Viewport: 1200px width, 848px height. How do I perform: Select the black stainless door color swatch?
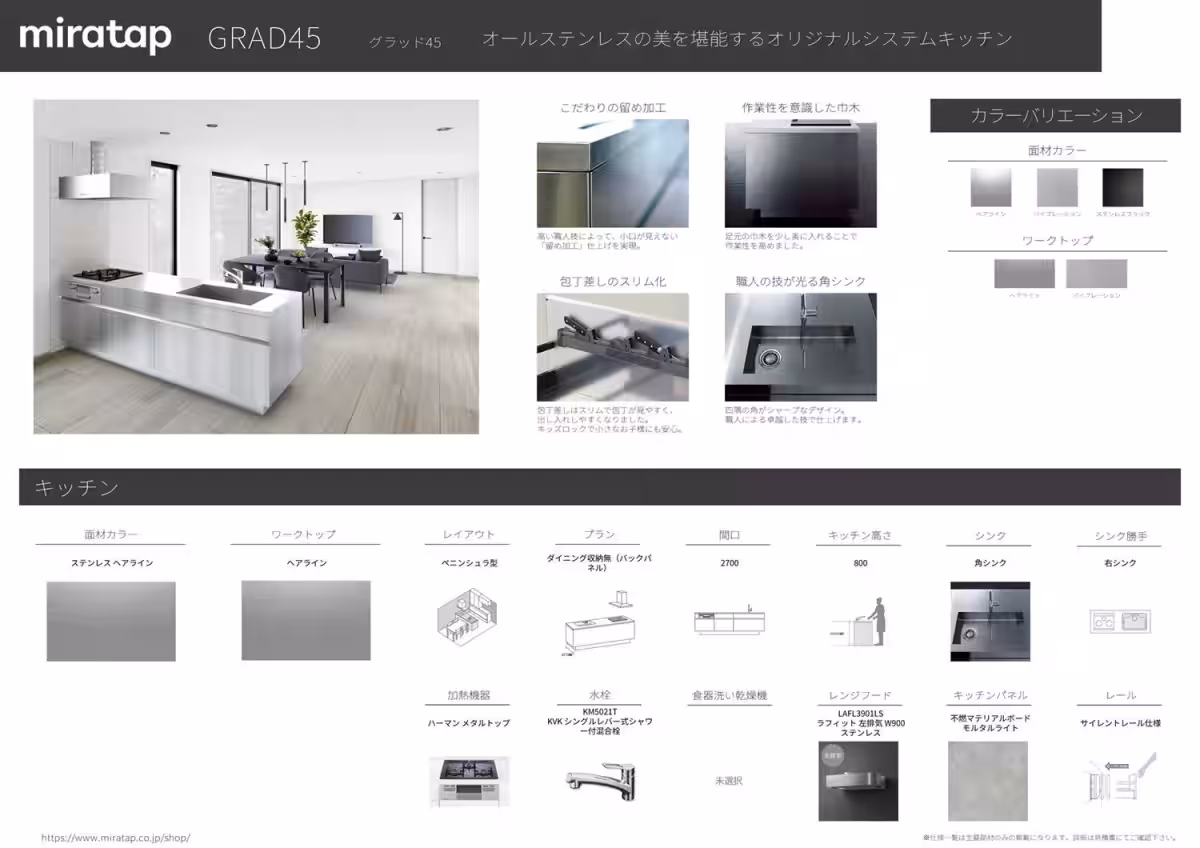pyautogui.click(x=1122, y=187)
